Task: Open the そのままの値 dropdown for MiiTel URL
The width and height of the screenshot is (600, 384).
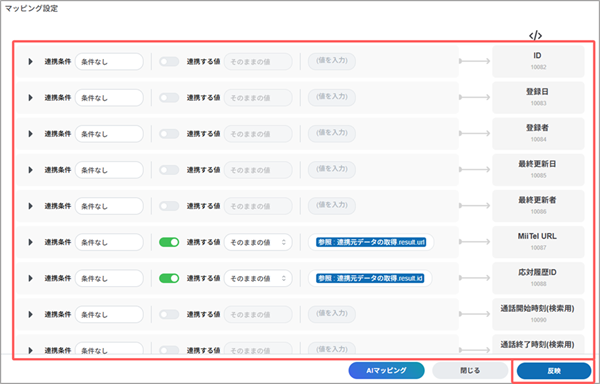Action: [258, 242]
